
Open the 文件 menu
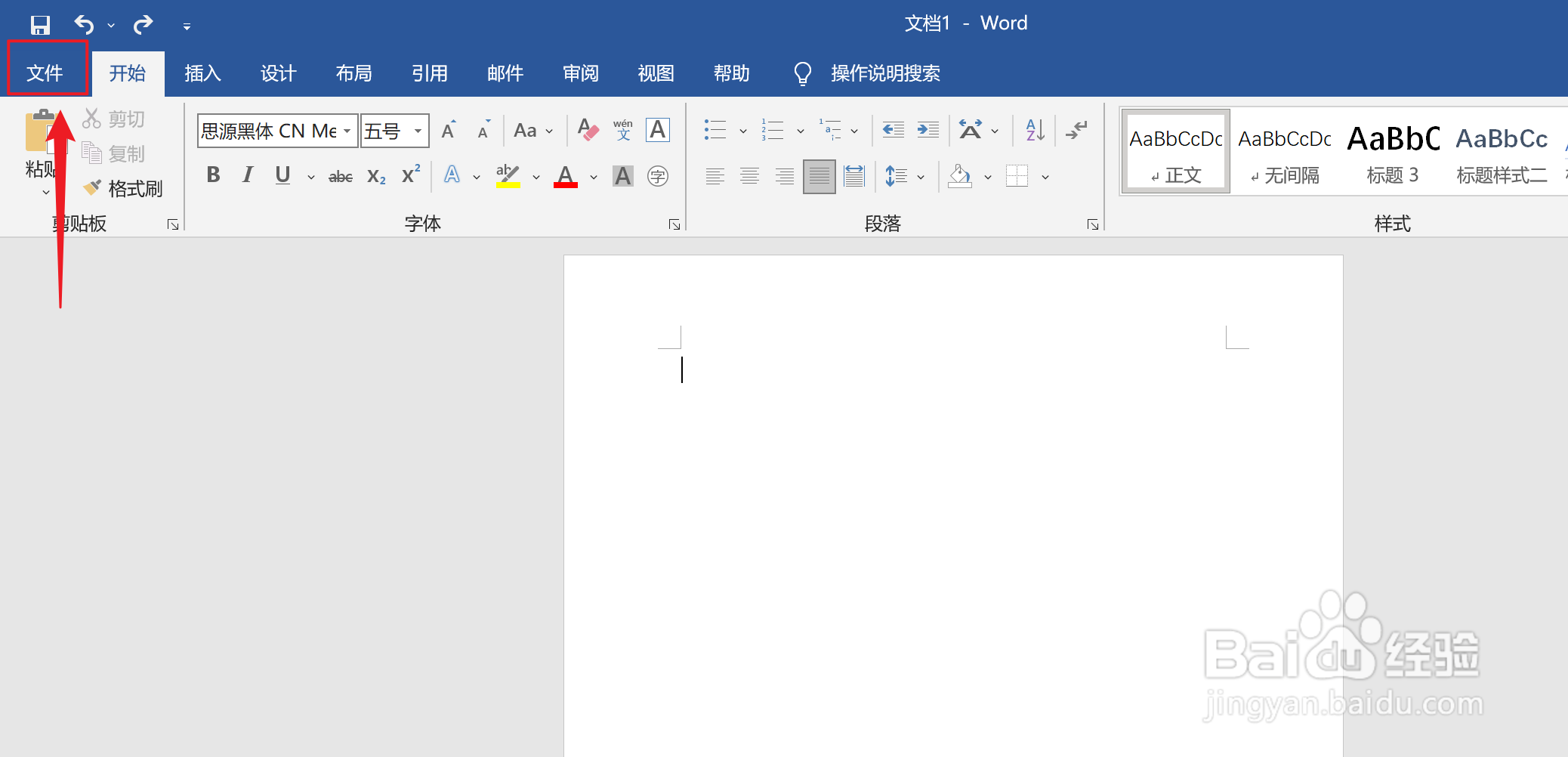pos(48,72)
